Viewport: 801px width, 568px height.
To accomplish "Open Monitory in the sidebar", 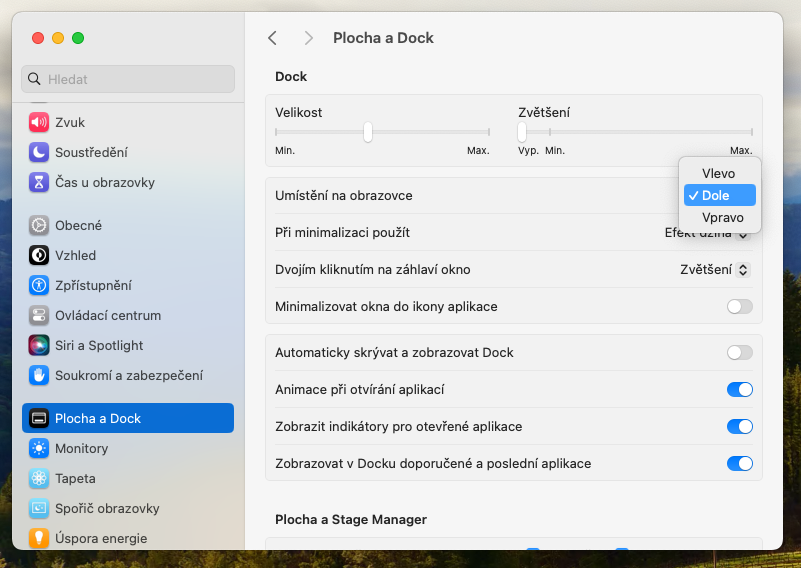I will (81, 448).
